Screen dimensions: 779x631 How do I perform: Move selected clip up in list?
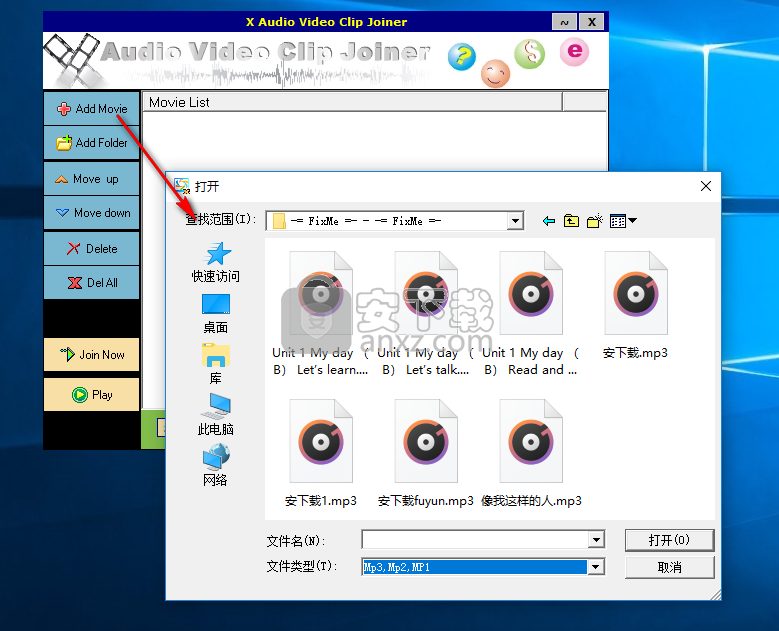pos(91,179)
